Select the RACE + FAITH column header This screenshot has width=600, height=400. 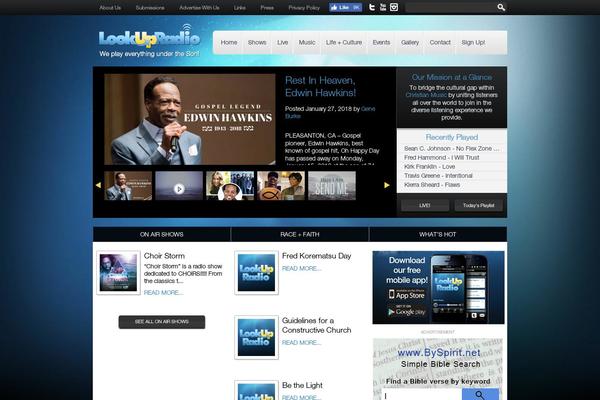[300, 234]
